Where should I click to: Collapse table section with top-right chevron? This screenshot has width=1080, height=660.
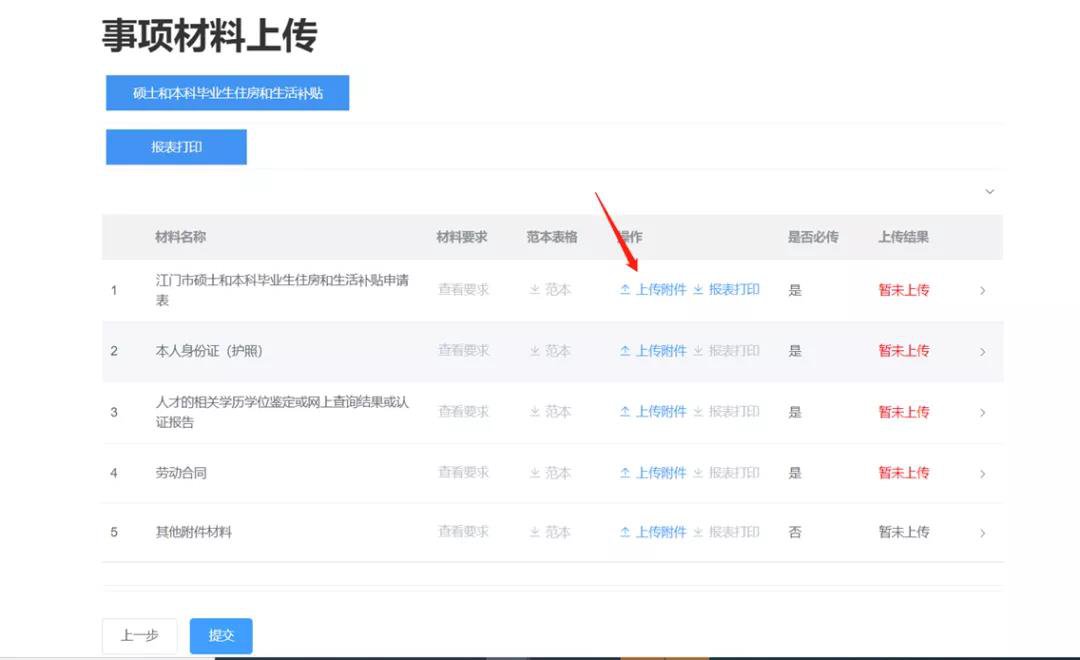pyautogui.click(x=989, y=191)
